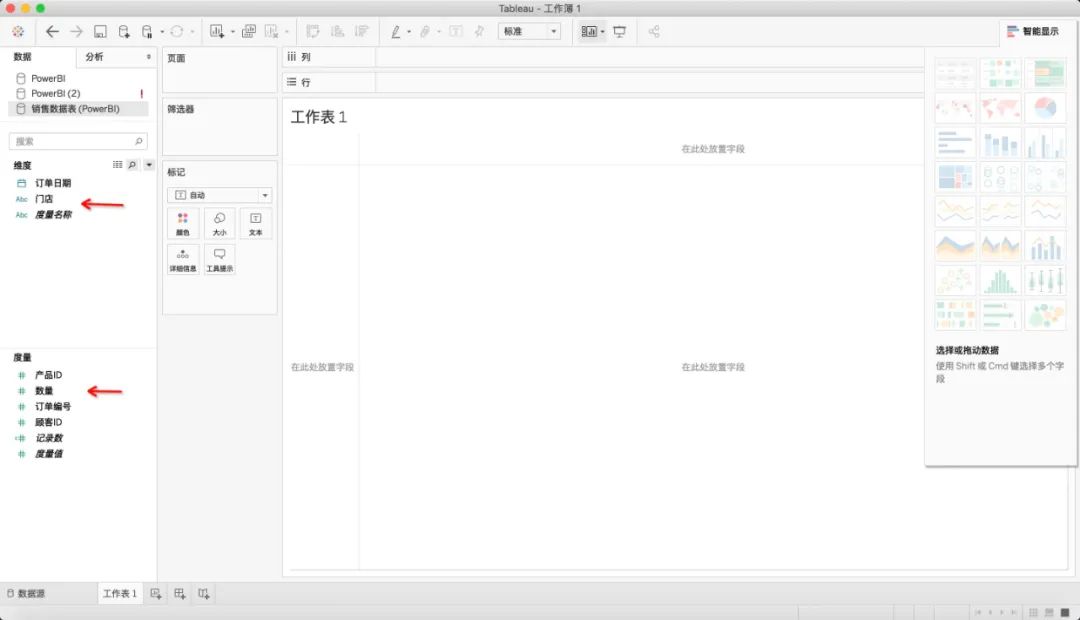1080x620 pixels.
Task: Select the 销售数据表 (PowerBI) data source
Action: (78, 109)
